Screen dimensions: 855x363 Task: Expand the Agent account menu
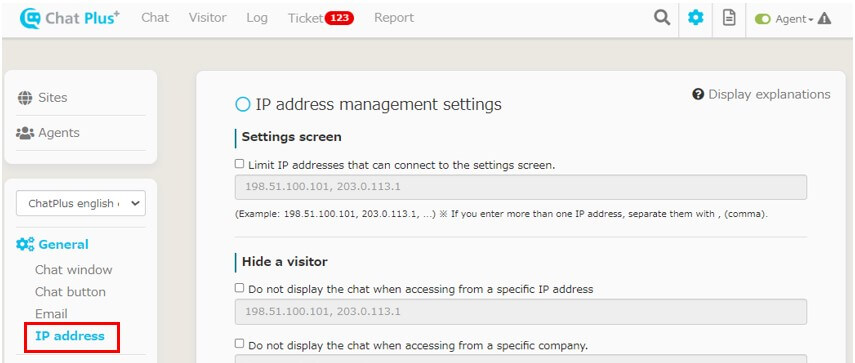point(794,19)
